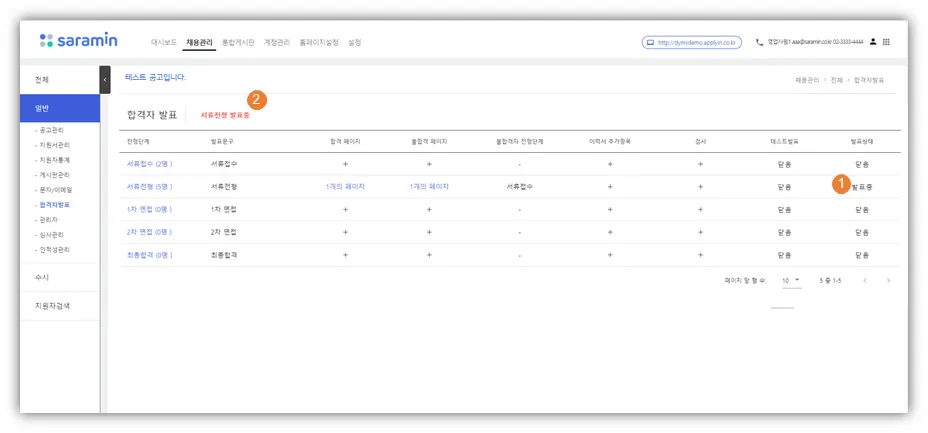Open the 1차 면접 (0명) stage link
The width and height of the screenshot is (928, 433).
(149, 209)
